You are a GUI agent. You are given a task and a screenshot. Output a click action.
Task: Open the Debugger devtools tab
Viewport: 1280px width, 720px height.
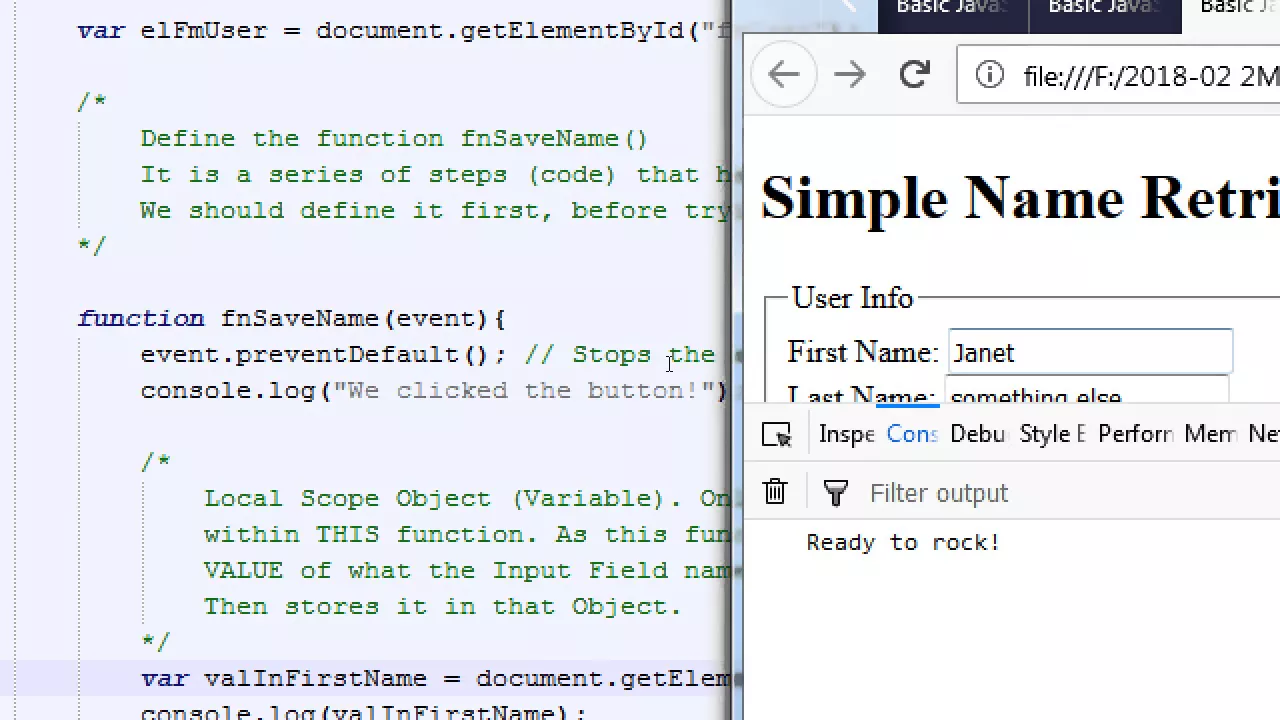pos(977,434)
